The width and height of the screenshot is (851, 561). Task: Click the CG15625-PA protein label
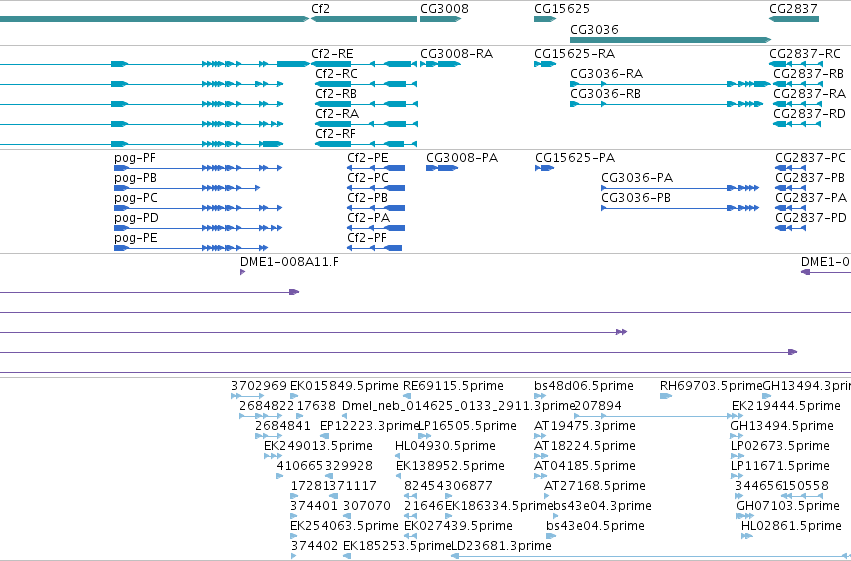(575, 158)
